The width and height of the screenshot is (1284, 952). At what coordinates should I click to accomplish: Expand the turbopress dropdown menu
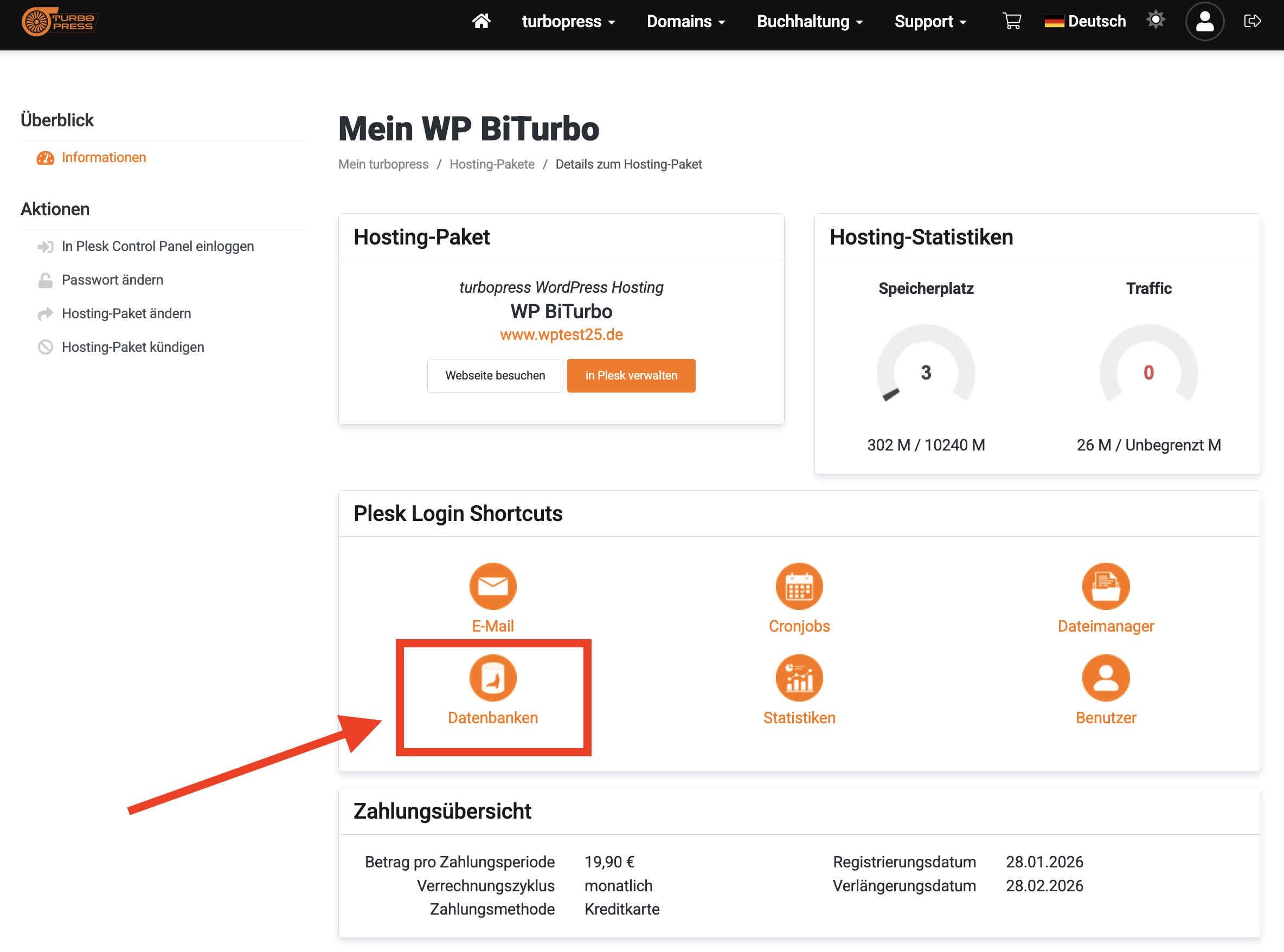(x=568, y=21)
